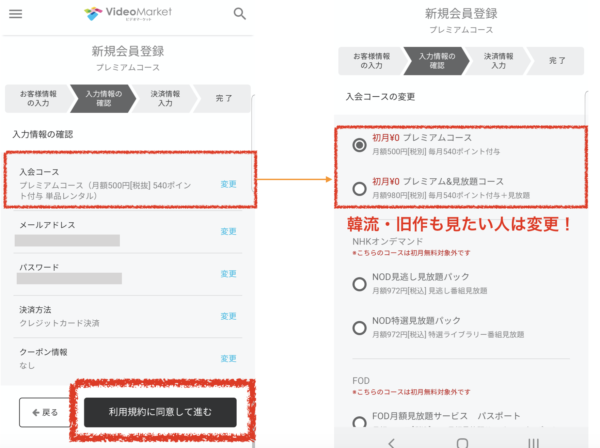Click the masked password field
The image size is (600, 448).
coord(69,279)
